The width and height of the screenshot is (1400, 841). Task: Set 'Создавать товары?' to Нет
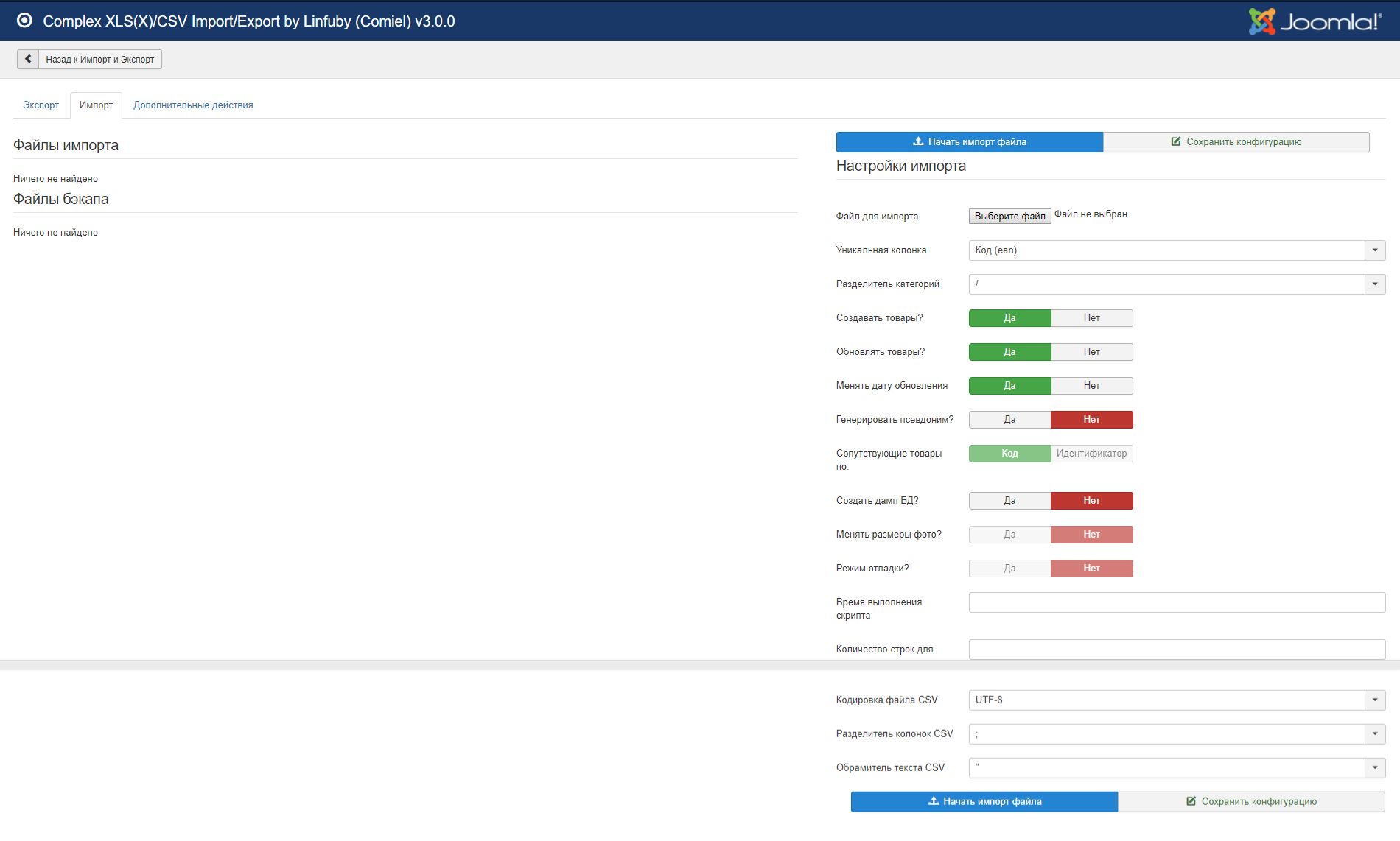click(1091, 318)
